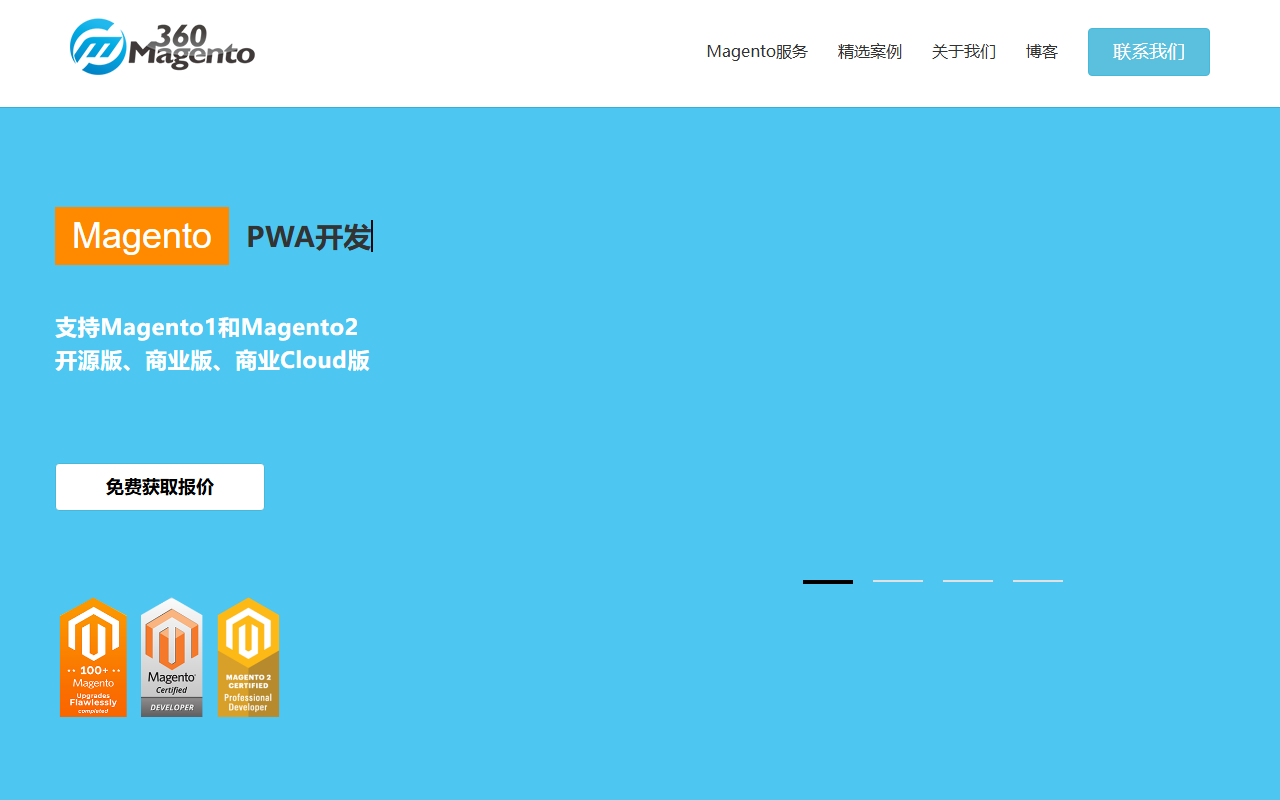Click the 100+ Magento Upgrades badge
The height and width of the screenshot is (800, 1280).
[93, 657]
